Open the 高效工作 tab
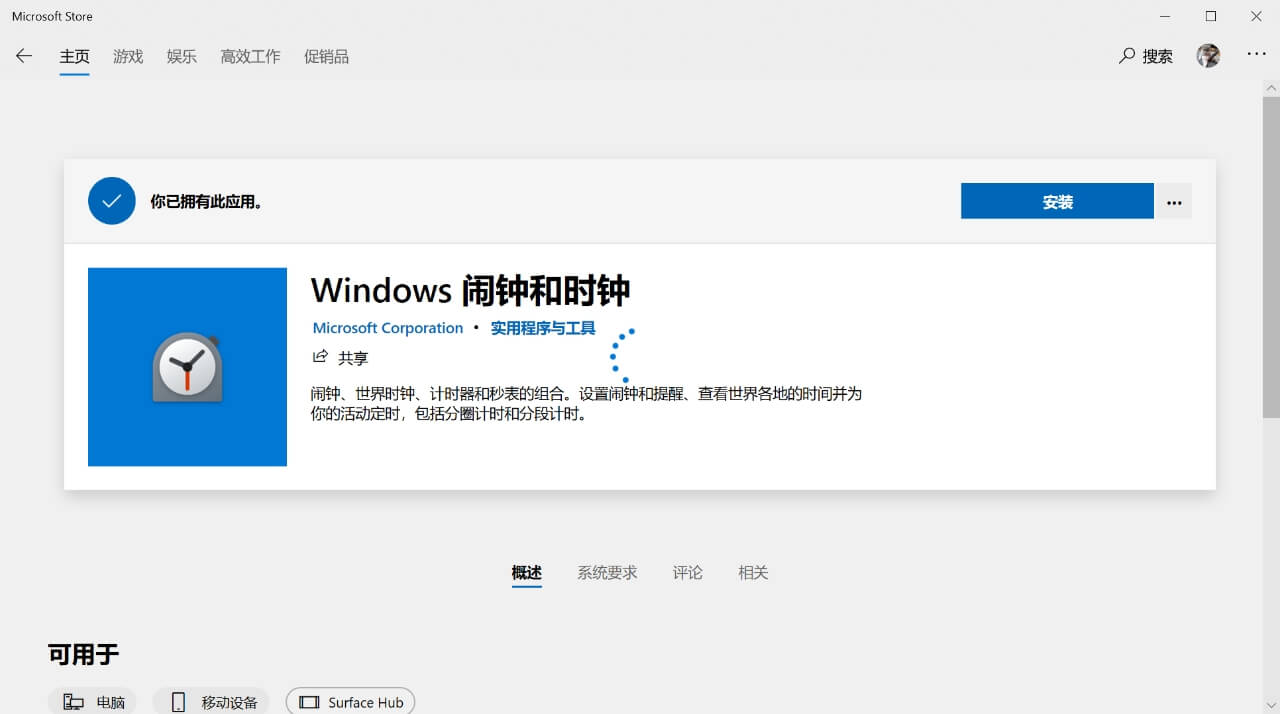This screenshot has height=714, width=1280. (250, 56)
